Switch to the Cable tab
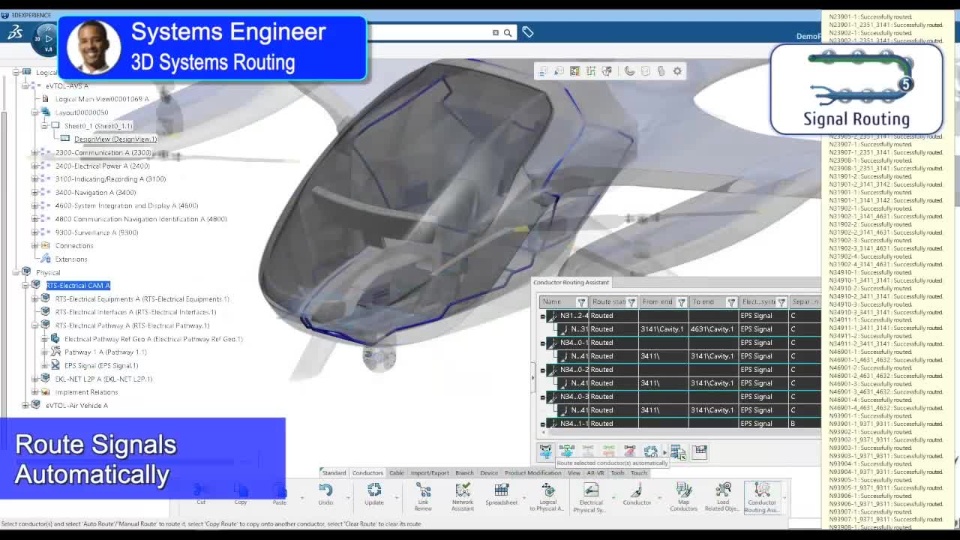This screenshot has height=540, width=960. tap(397, 473)
